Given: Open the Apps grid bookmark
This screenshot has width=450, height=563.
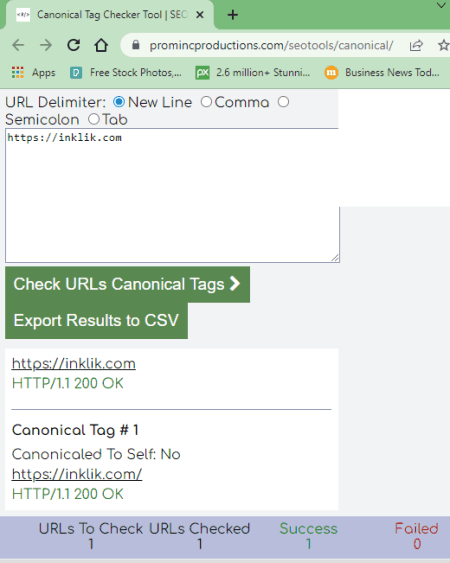Looking at the screenshot, I should click(x=33, y=73).
